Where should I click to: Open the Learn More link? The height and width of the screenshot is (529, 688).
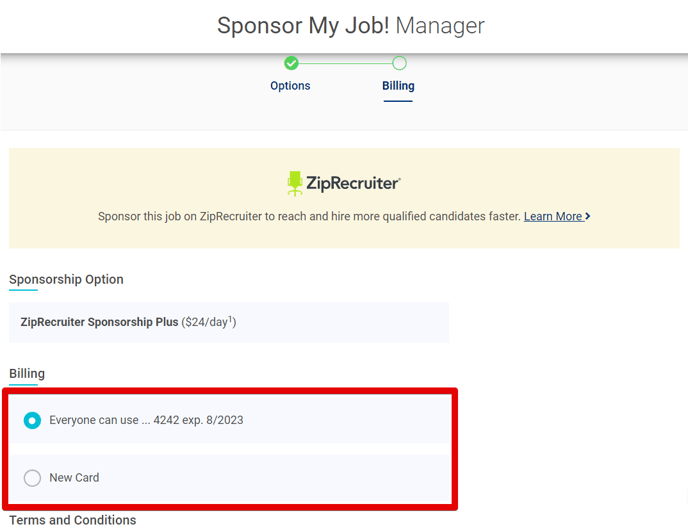(x=553, y=216)
